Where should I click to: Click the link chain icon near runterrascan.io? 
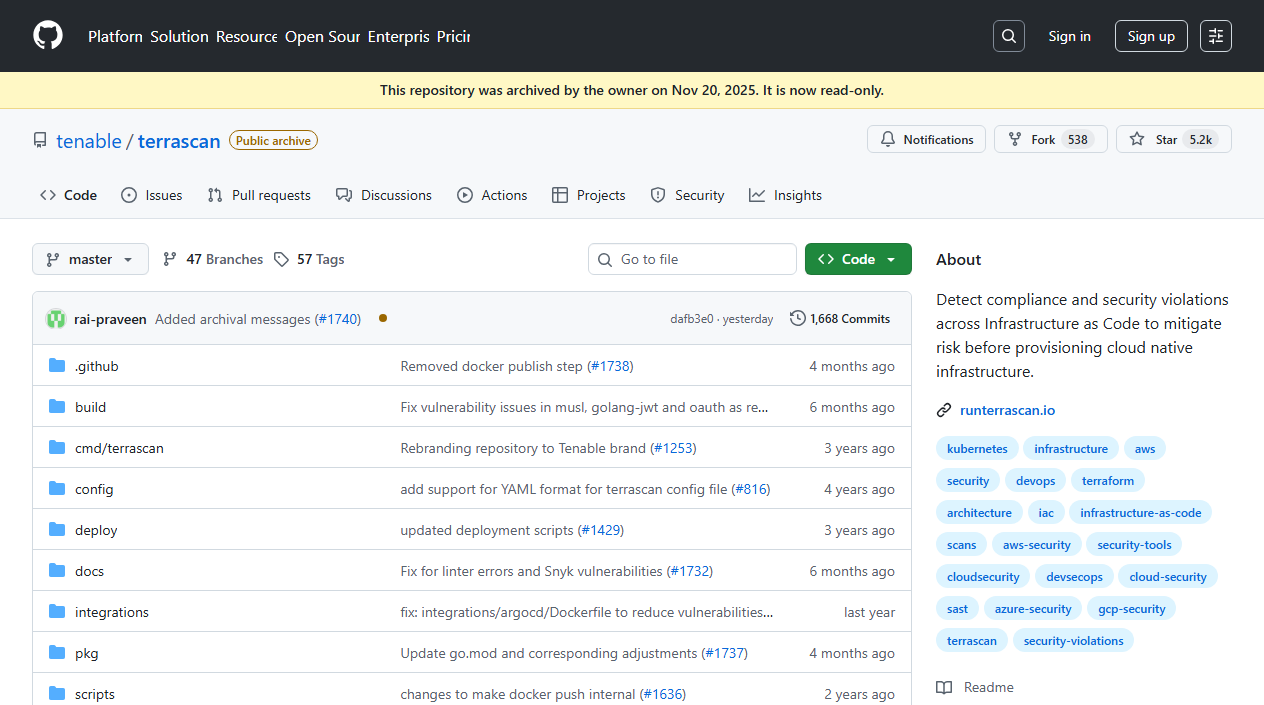coord(944,410)
